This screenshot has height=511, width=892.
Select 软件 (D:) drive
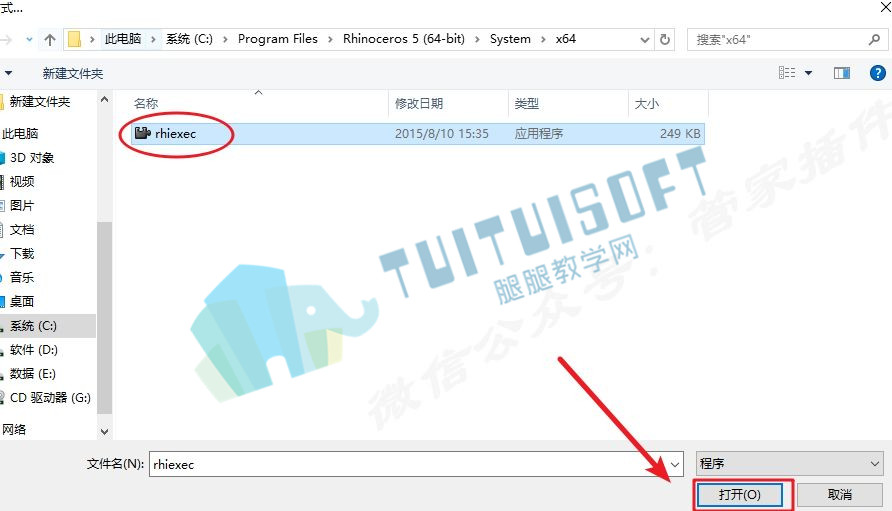pyautogui.click(x=34, y=349)
